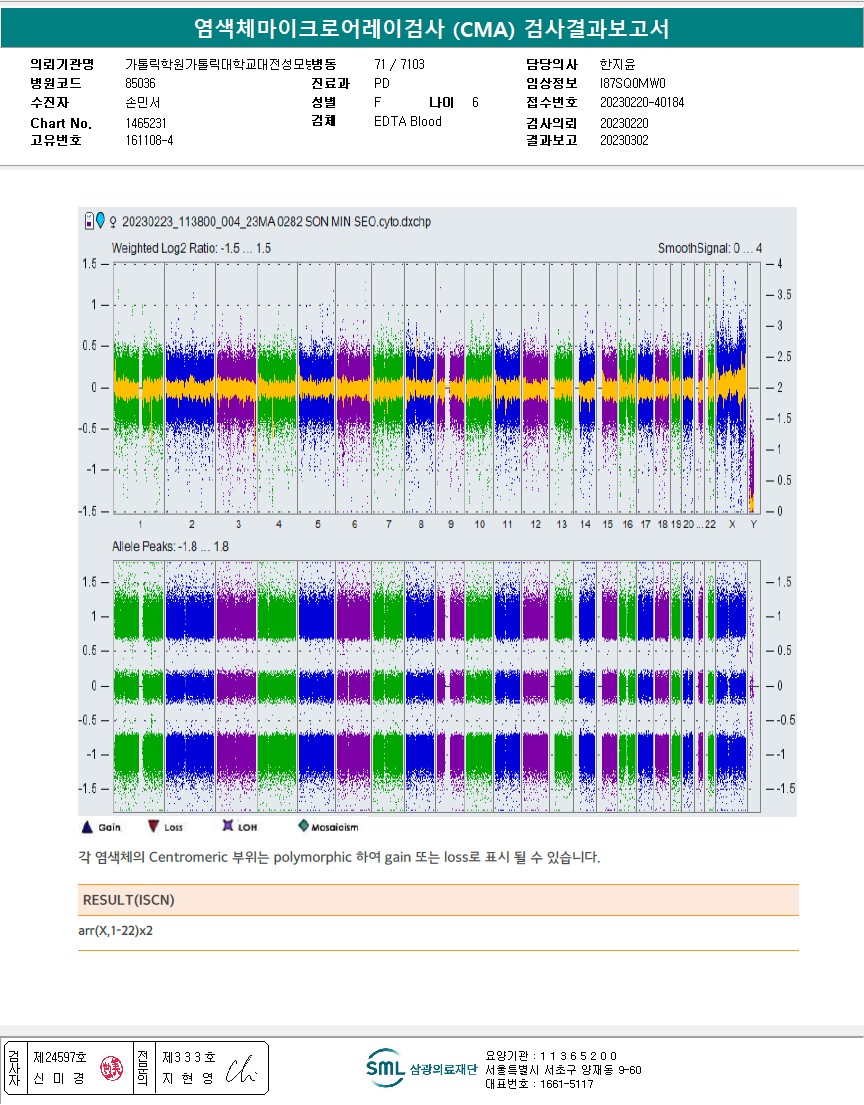Click the female symbol before the filename

click(112, 221)
